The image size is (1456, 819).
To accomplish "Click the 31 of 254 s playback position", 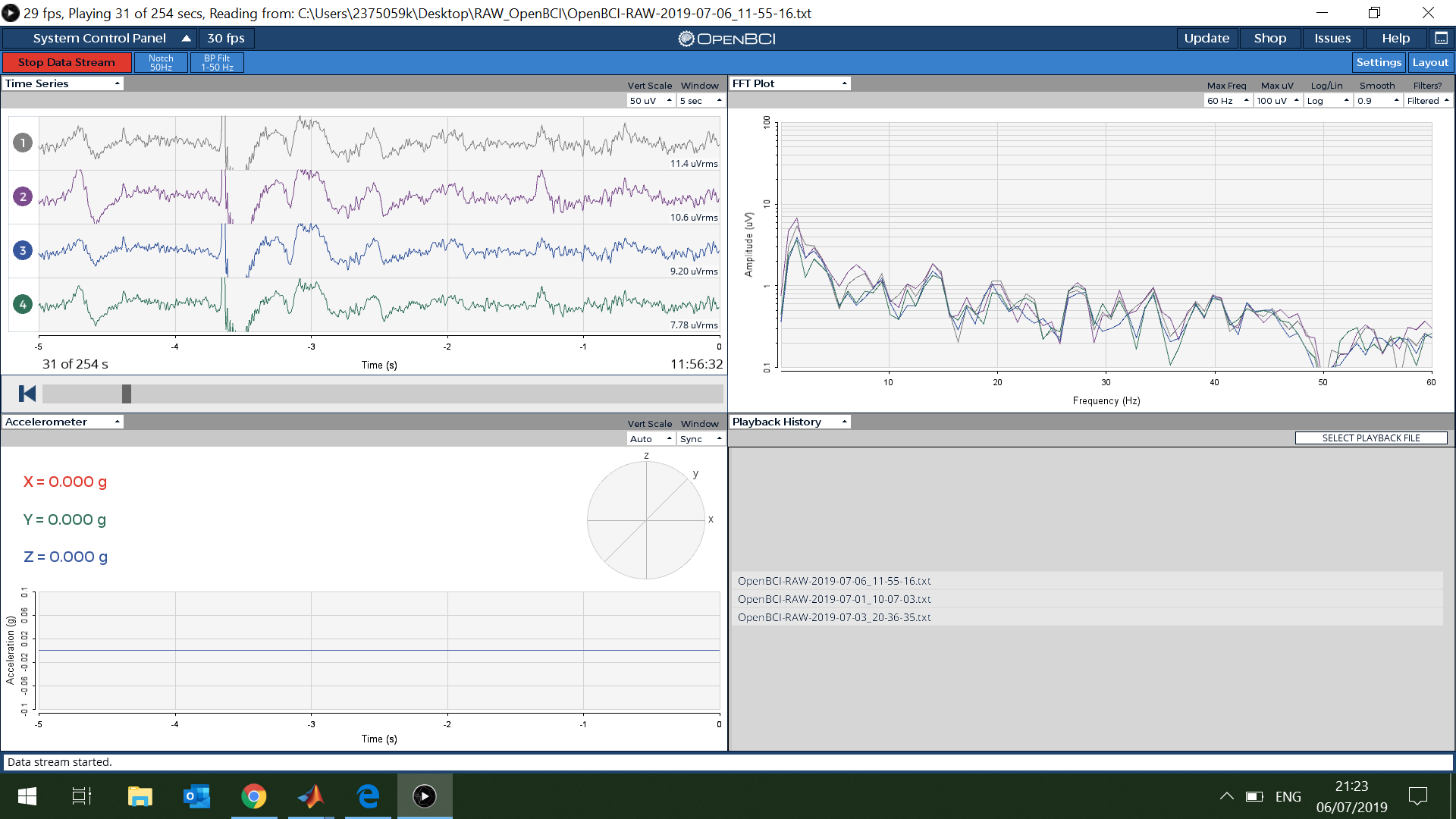I will click(x=75, y=364).
